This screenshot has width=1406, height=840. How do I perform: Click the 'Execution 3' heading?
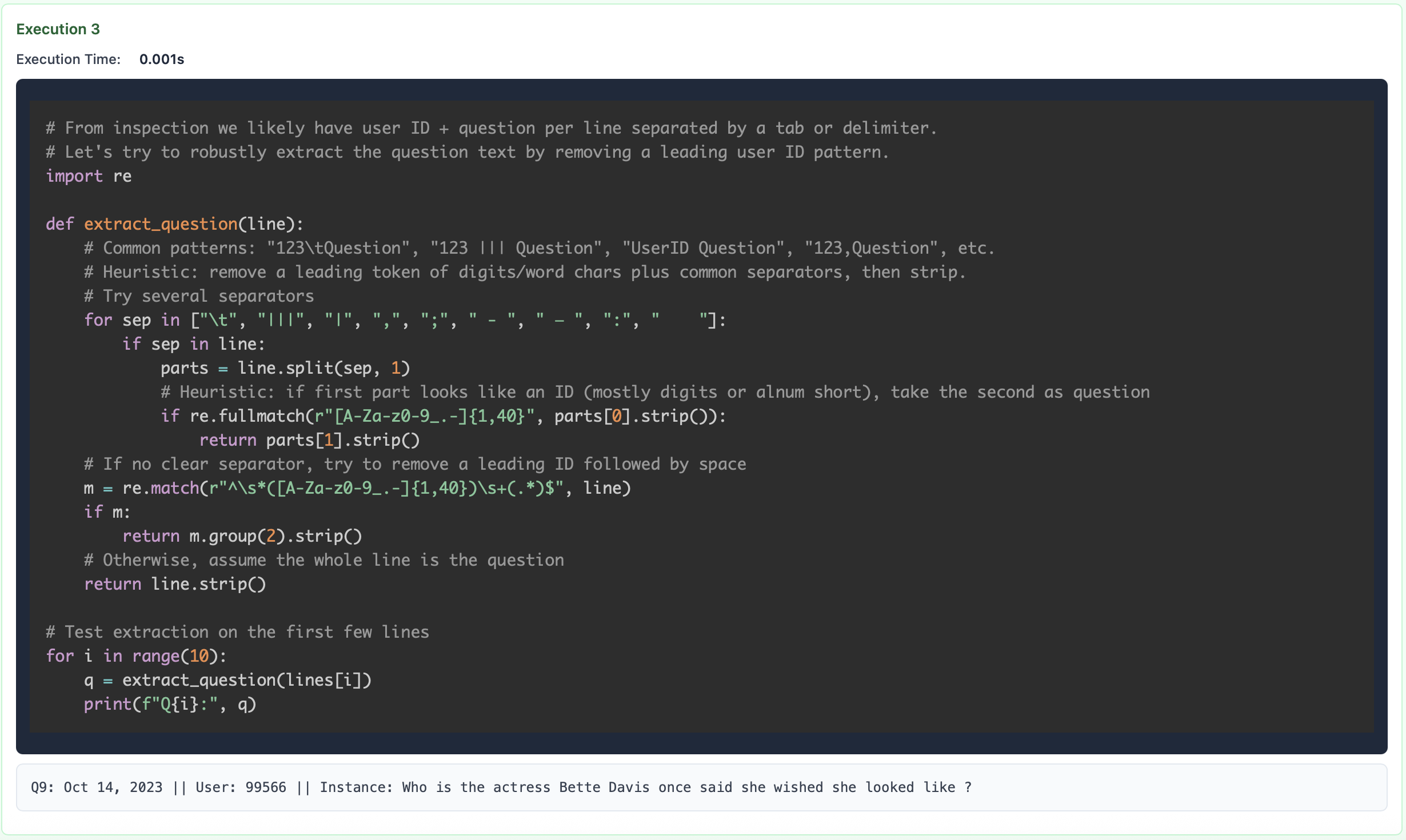[x=58, y=29]
